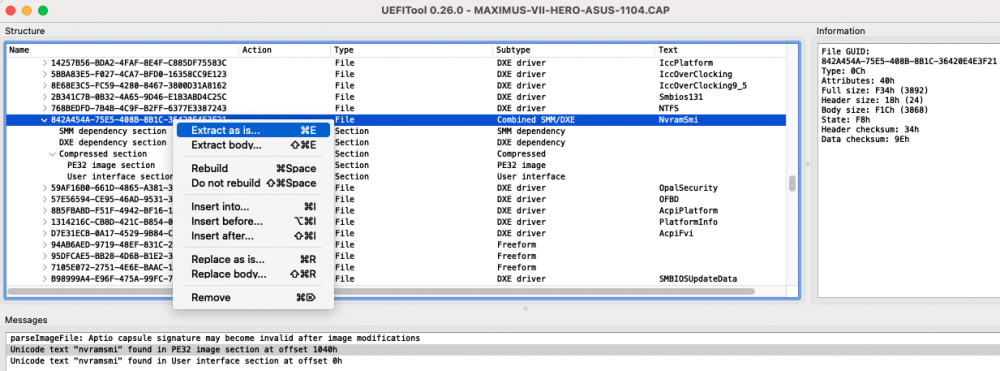Image resolution: width=1000 pixels, height=371 pixels.
Task: Click the AcpiPlatform text cell
Action: 688,211
